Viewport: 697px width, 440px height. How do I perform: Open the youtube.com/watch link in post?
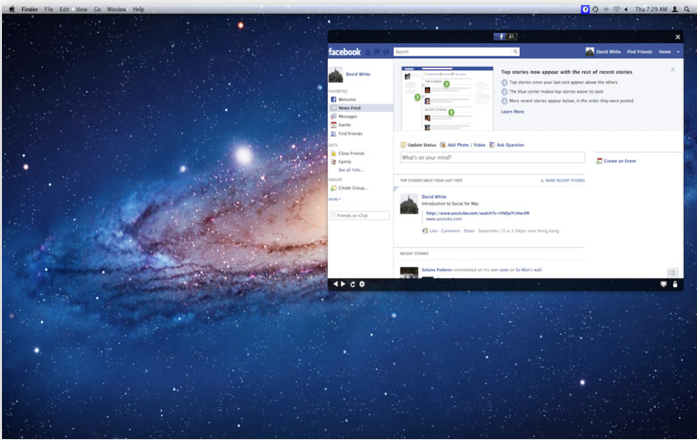(x=477, y=213)
